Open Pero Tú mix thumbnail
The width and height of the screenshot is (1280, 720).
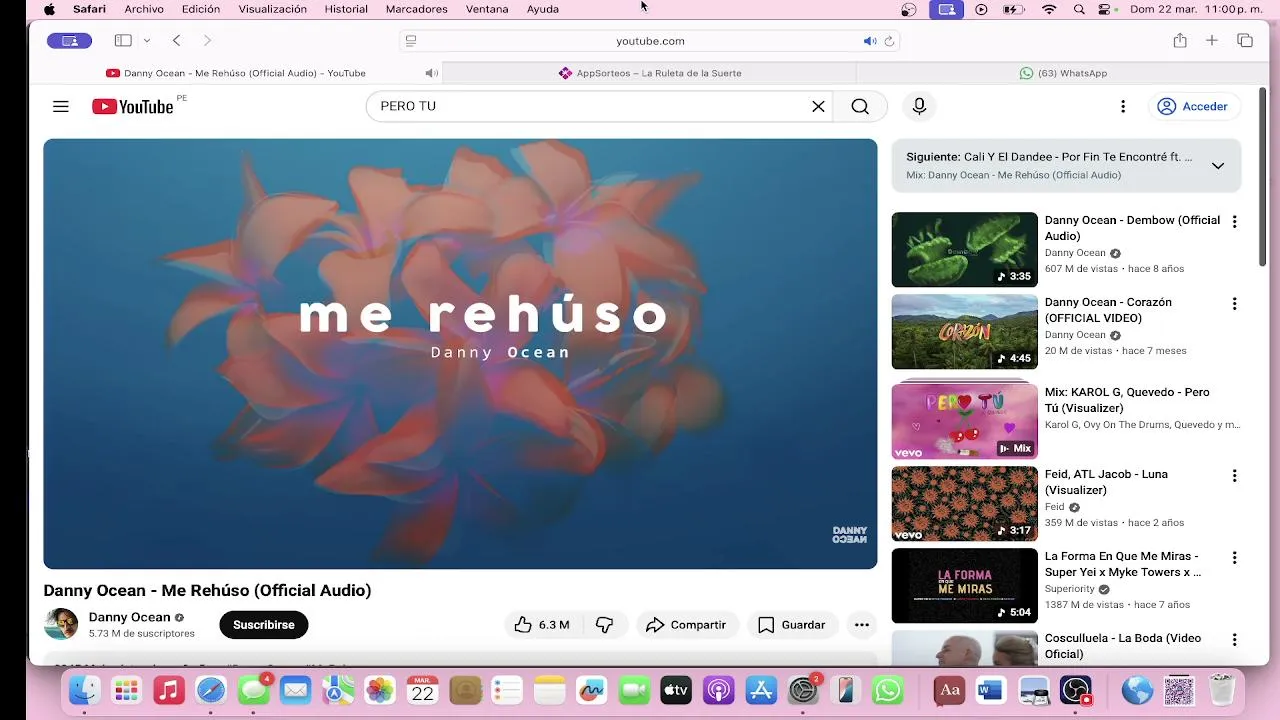(964, 419)
